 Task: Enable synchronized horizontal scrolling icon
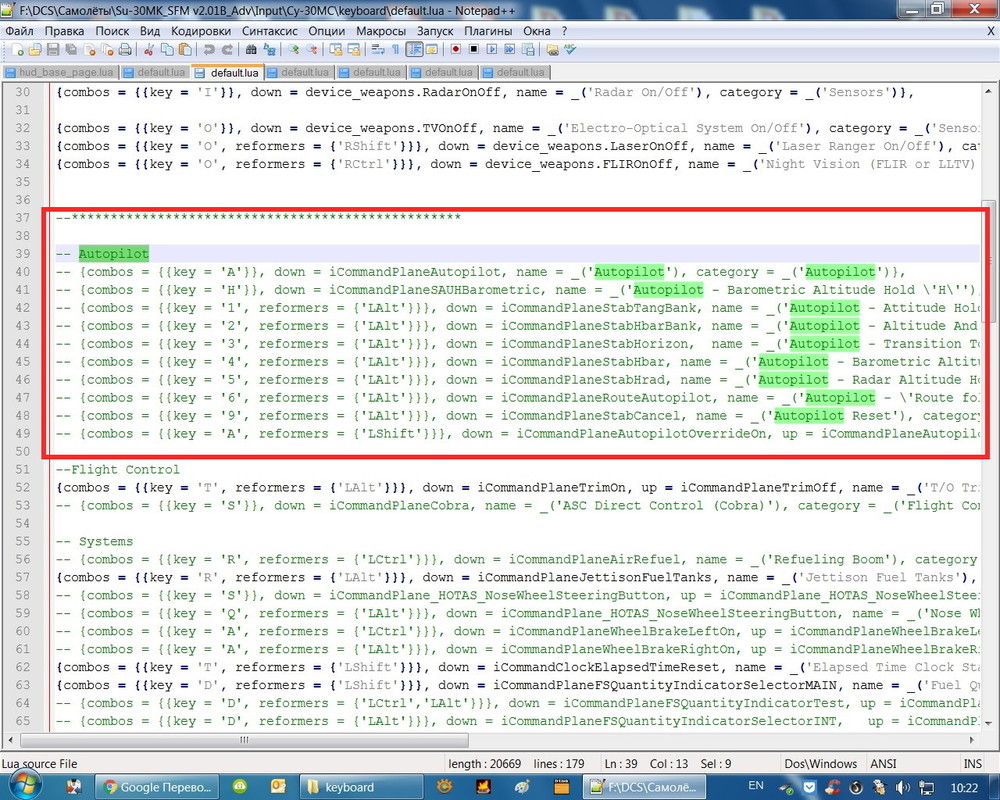click(x=353, y=49)
